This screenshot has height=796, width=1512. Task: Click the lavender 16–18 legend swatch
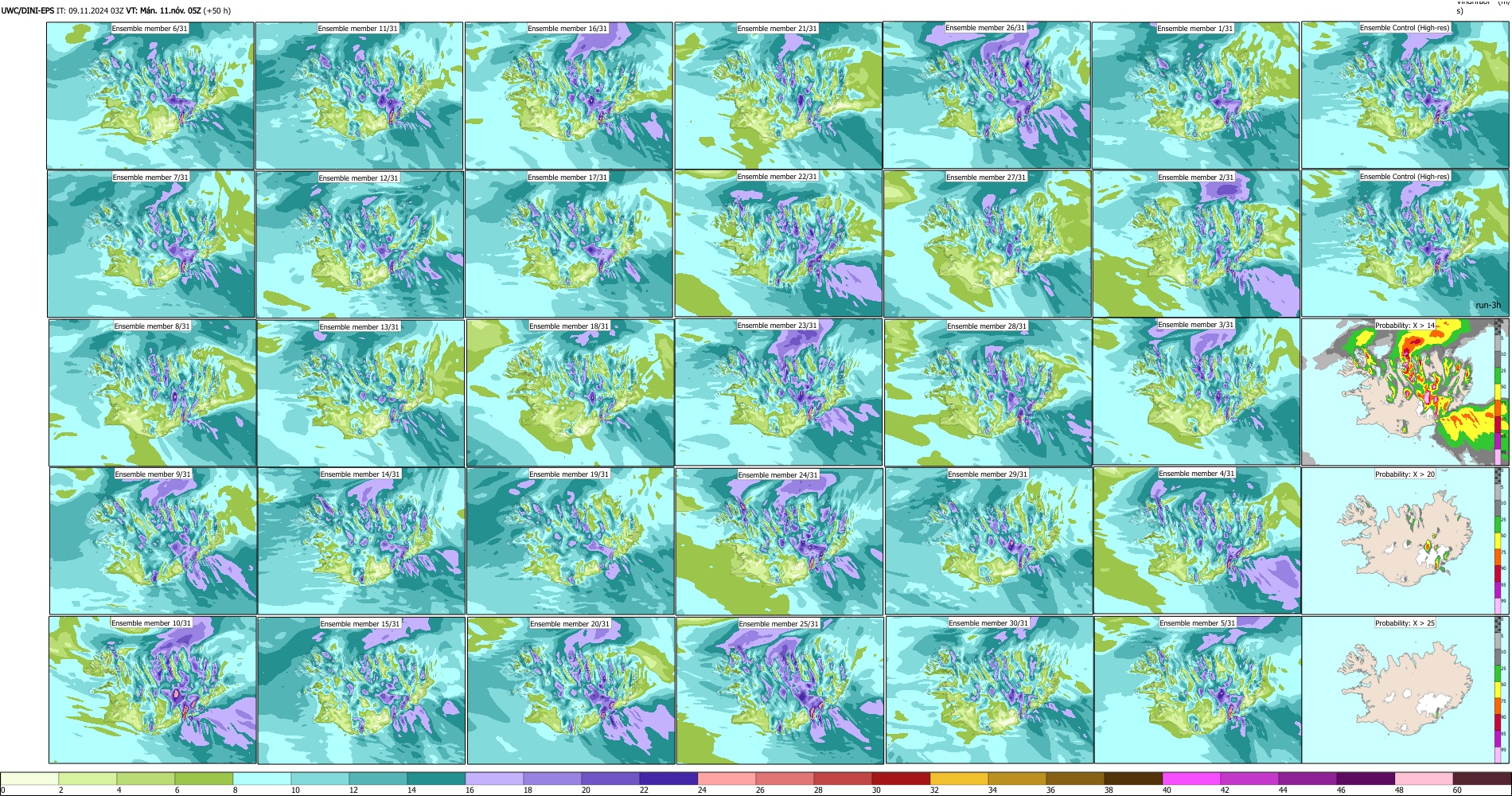coord(494,778)
